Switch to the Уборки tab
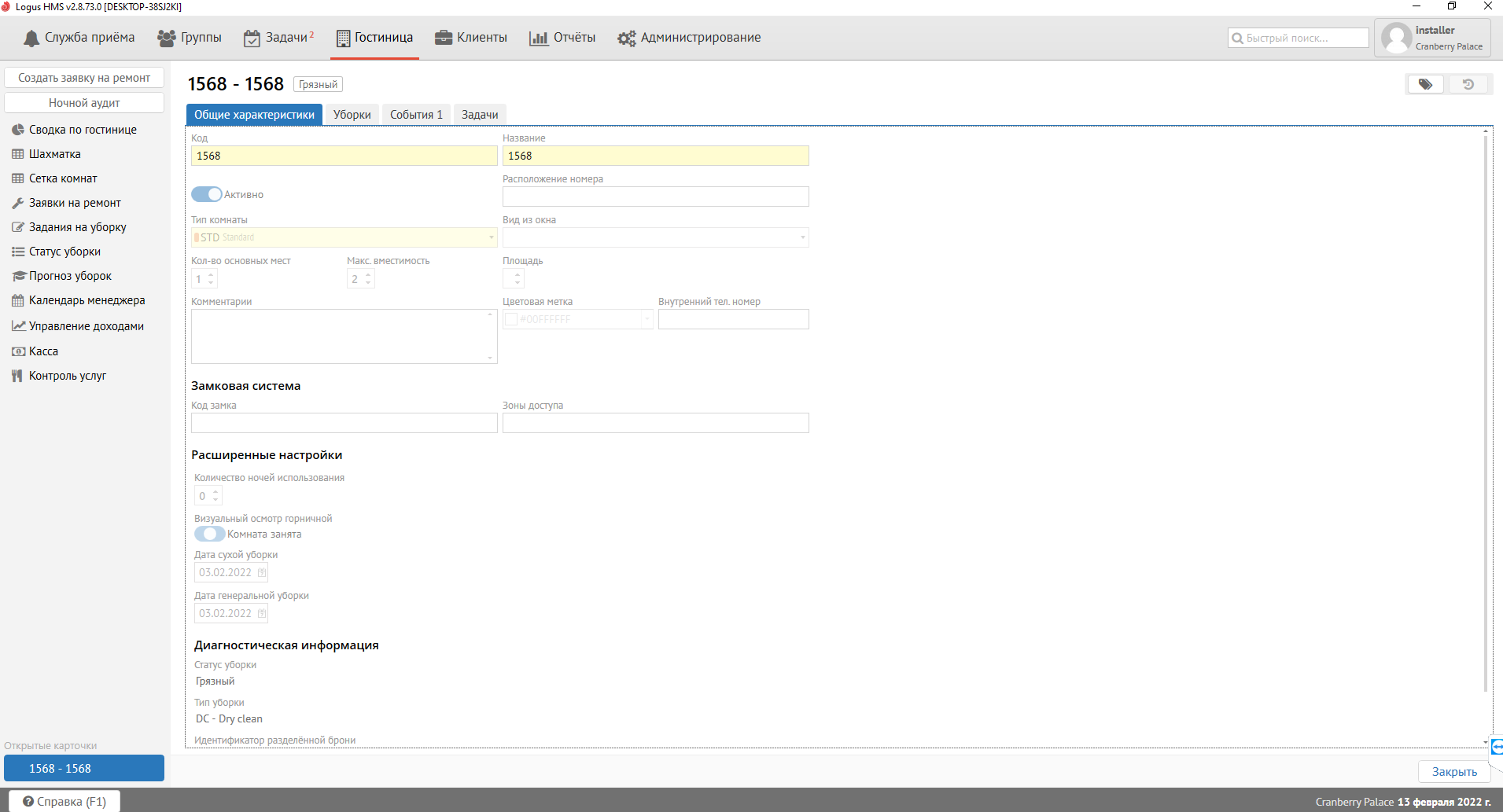Image resolution: width=1503 pixels, height=812 pixels. coord(352,115)
